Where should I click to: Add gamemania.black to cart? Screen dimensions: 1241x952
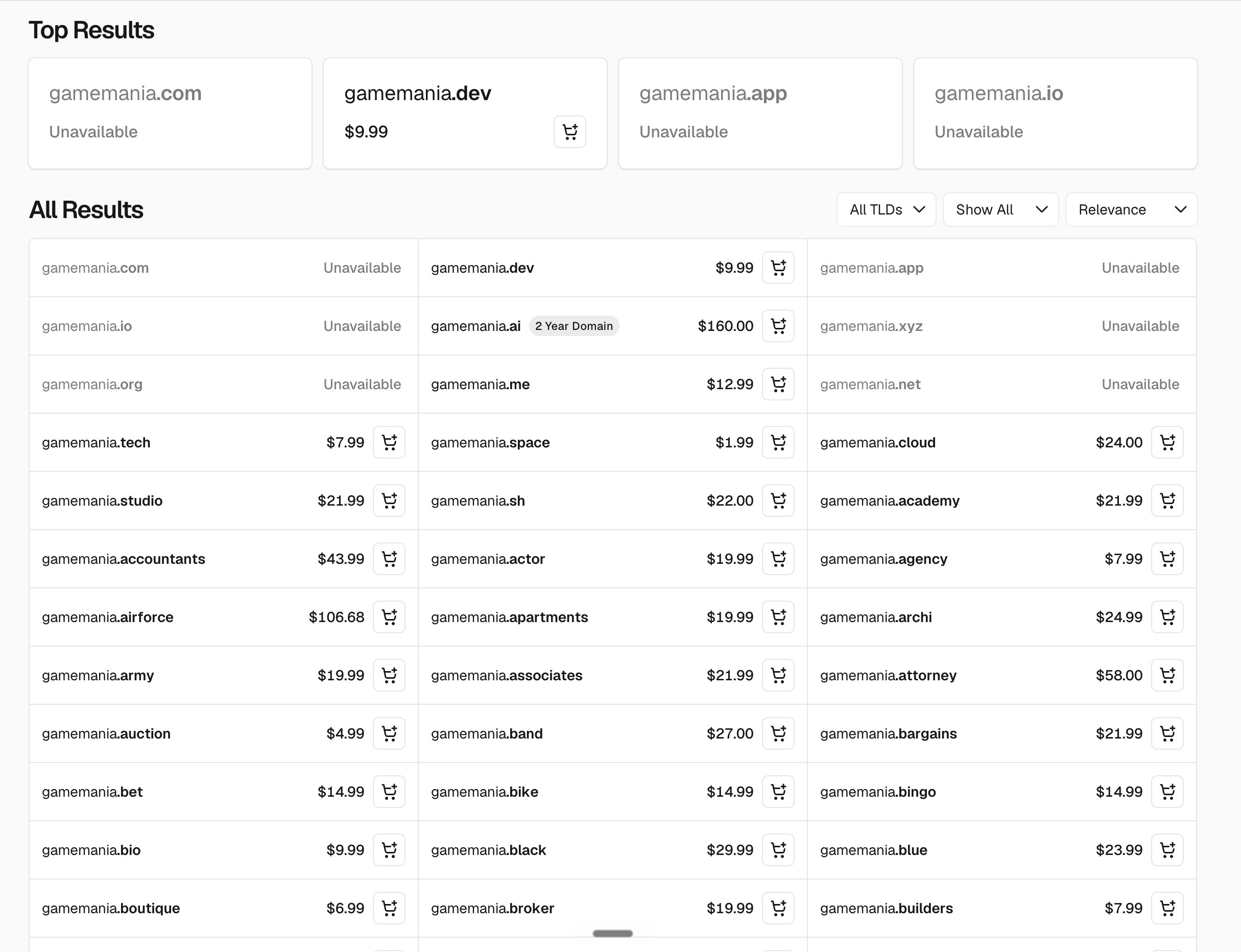[x=778, y=850]
